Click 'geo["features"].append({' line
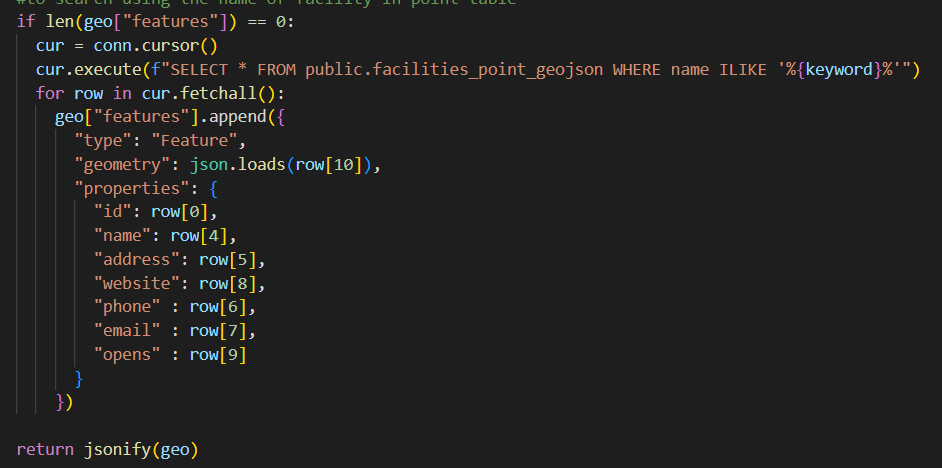Viewport: 942px width, 468px height. pos(170,117)
